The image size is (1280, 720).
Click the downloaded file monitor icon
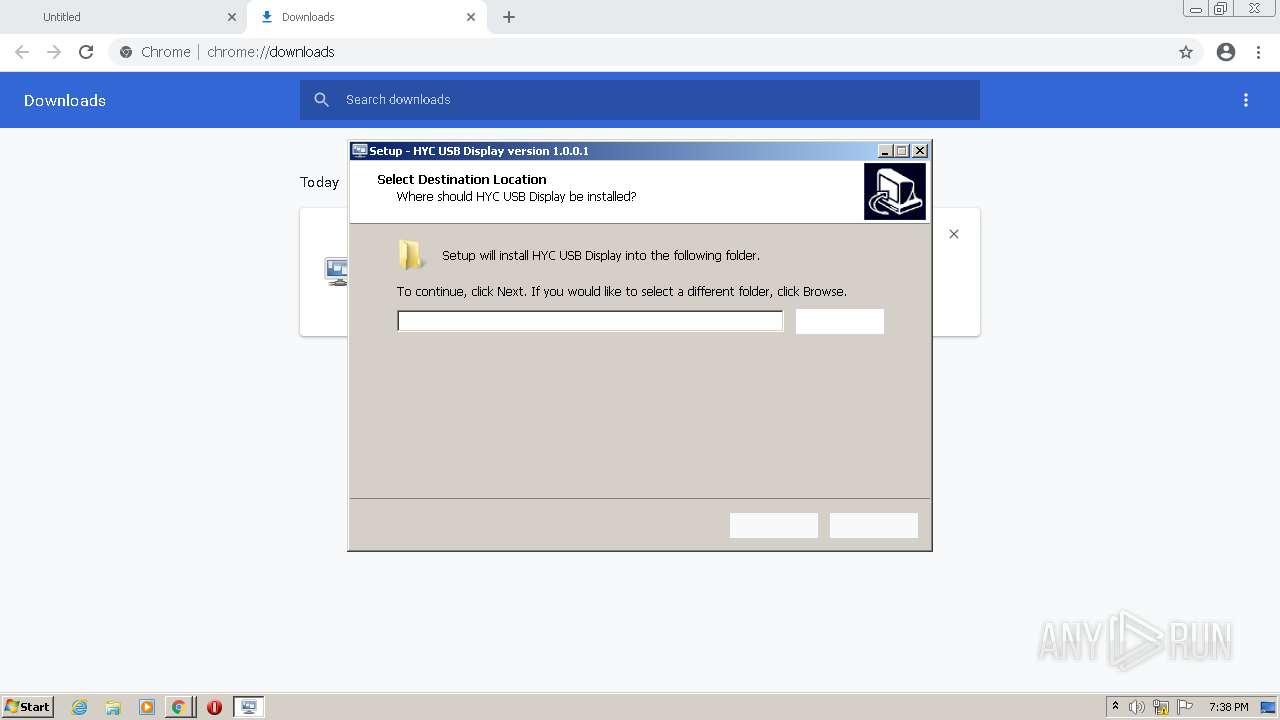coord(337,271)
